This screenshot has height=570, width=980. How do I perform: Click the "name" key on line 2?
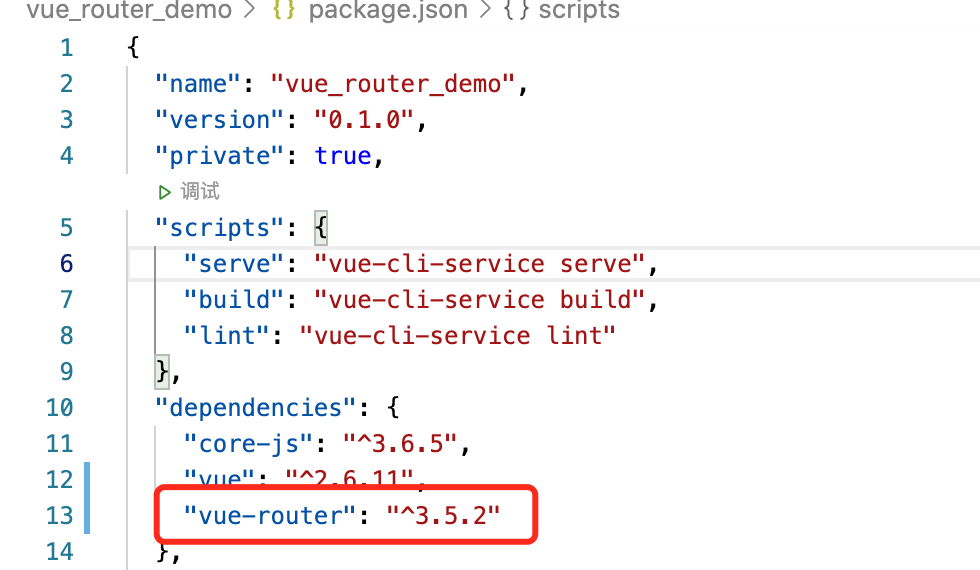205,84
